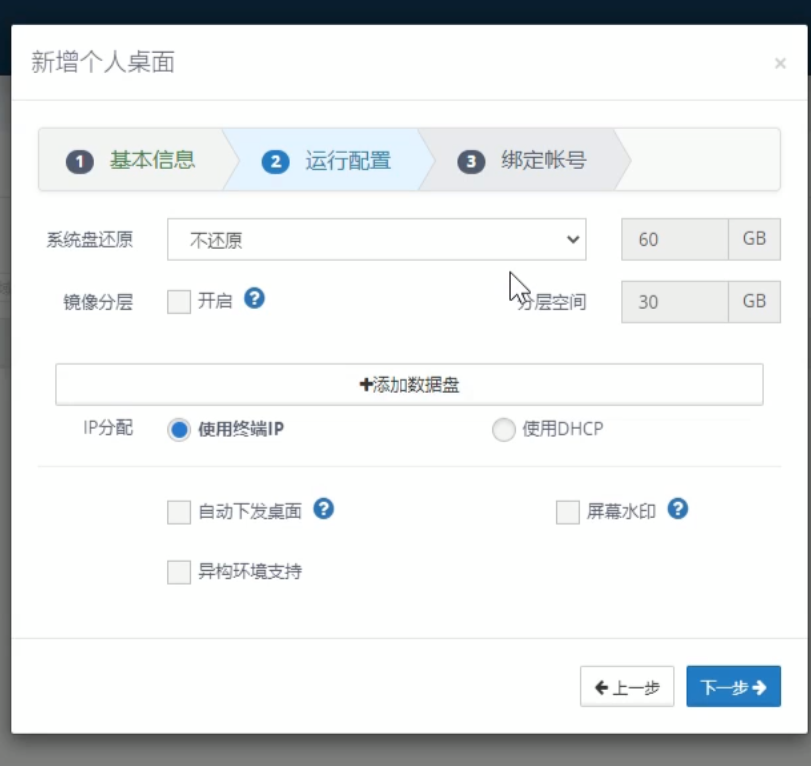The image size is (811, 766).
Task: Click step 3 number circle icon
Action: (471, 161)
